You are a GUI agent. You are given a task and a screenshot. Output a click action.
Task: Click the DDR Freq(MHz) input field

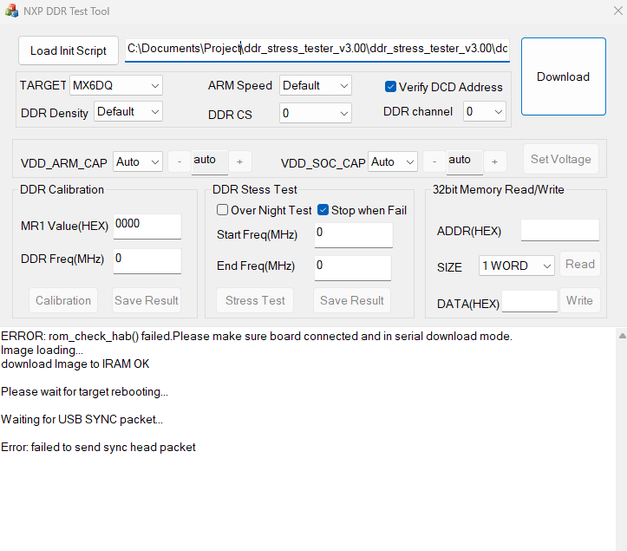(x=147, y=261)
